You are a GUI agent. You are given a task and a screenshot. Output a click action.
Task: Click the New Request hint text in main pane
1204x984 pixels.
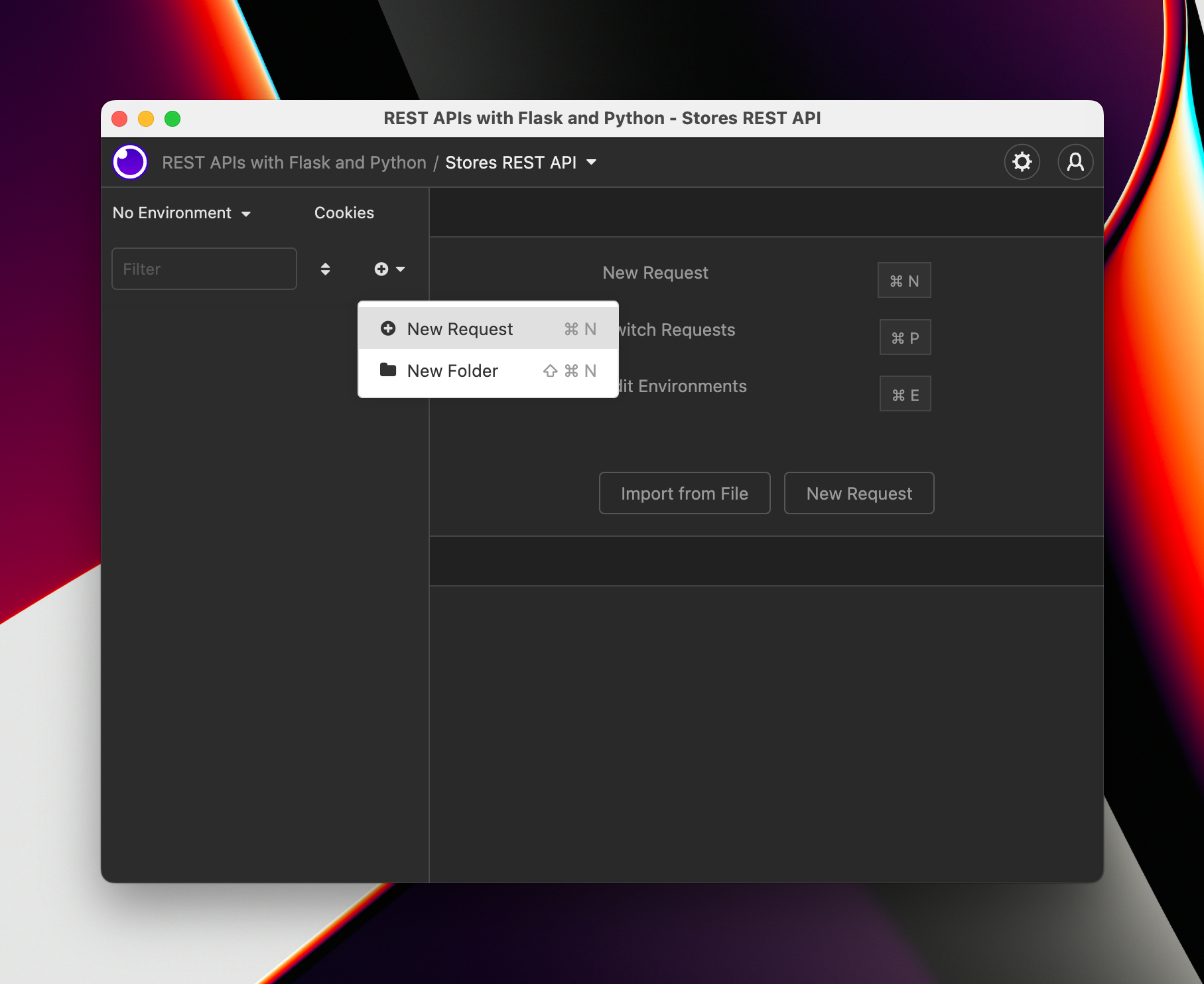tap(655, 273)
